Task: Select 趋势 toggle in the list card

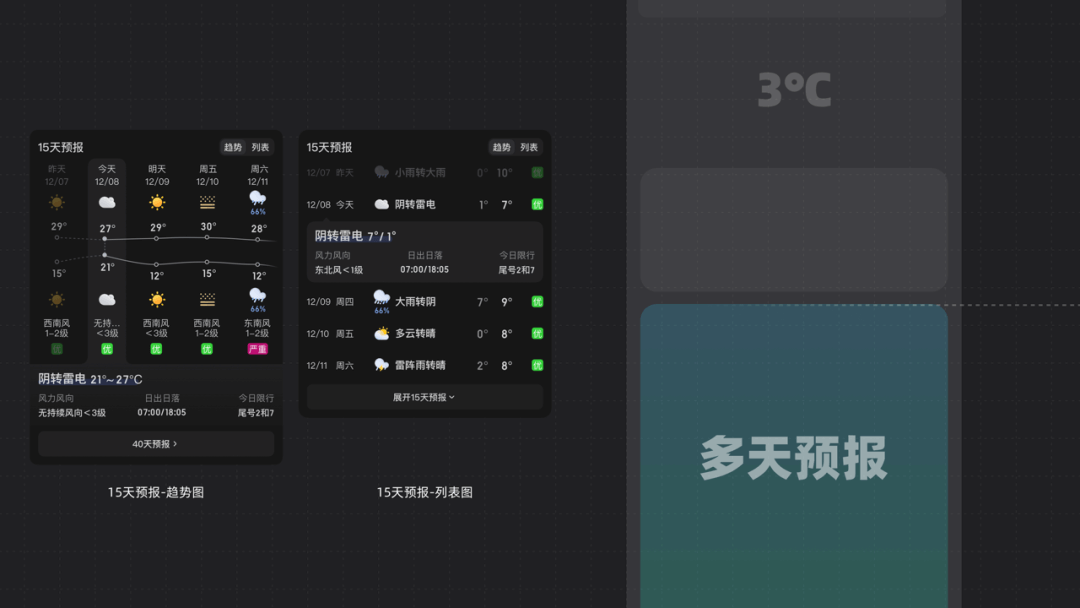Action: point(501,147)
